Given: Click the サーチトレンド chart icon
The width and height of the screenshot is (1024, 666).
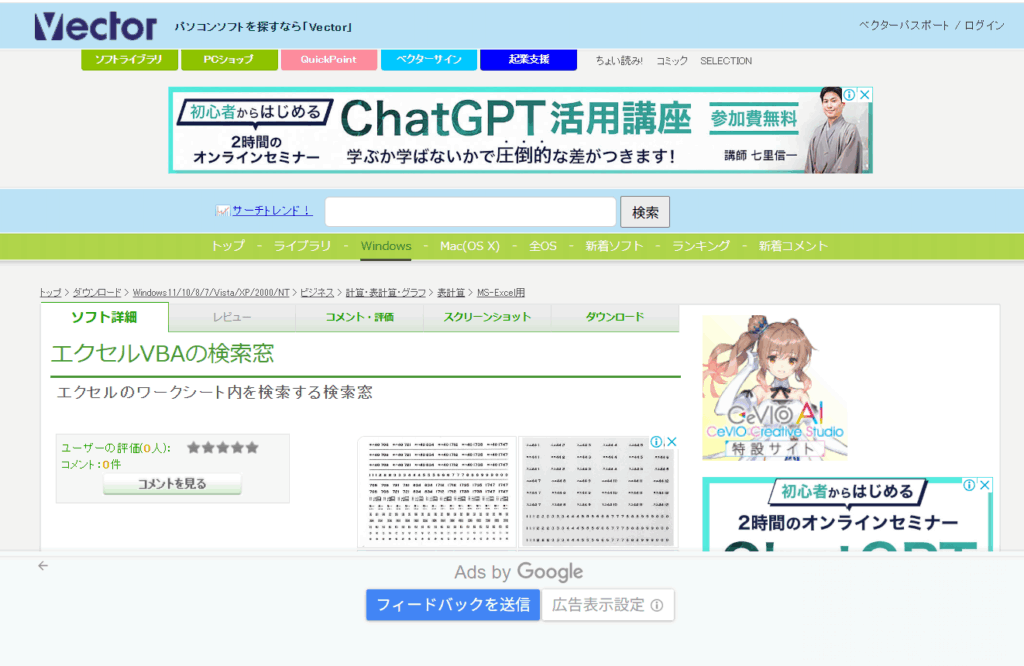Looking at the screenshot, I should 223,211.
